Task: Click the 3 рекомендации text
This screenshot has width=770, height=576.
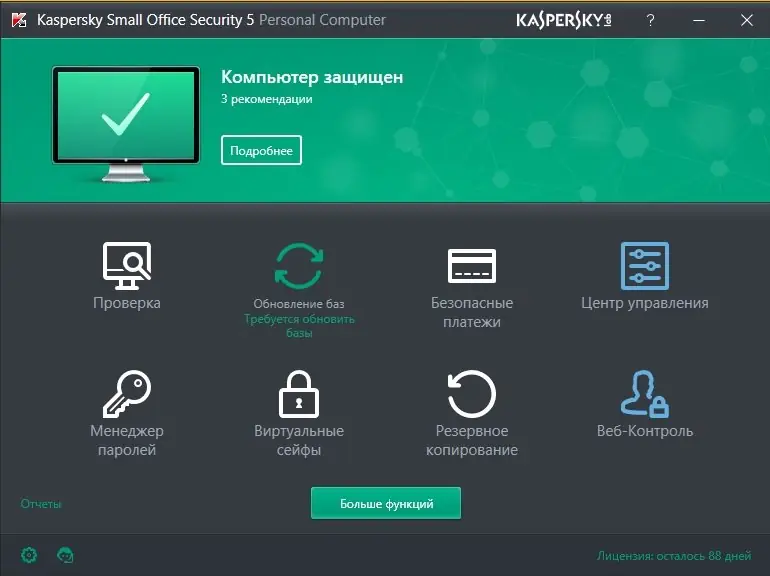Action: click(267, 99)
